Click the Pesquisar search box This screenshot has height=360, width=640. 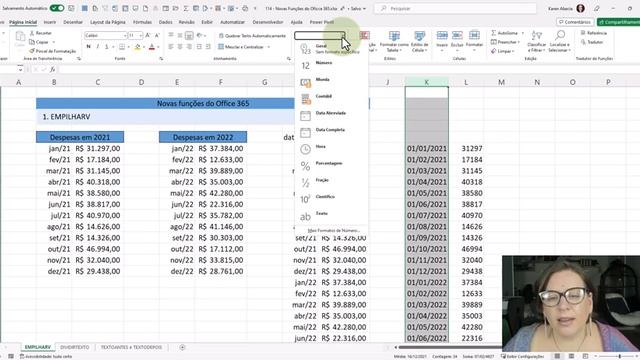pos(455,8)
